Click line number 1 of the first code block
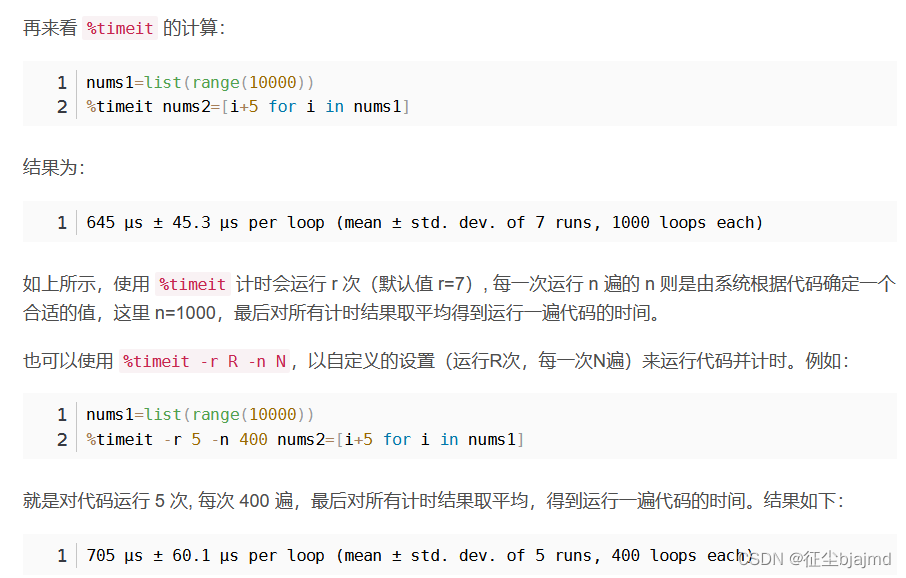This screenshot has width=906, height=578. coord(61,82)
